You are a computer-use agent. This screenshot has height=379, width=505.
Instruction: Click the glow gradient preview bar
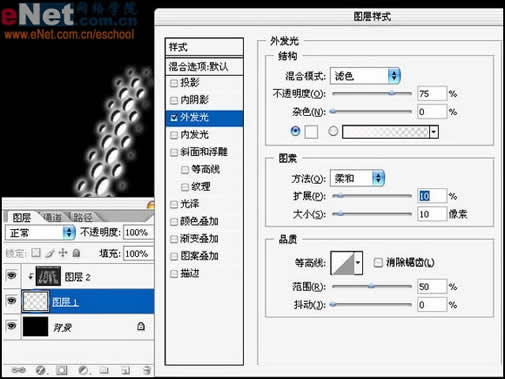[x=386, y=132]
